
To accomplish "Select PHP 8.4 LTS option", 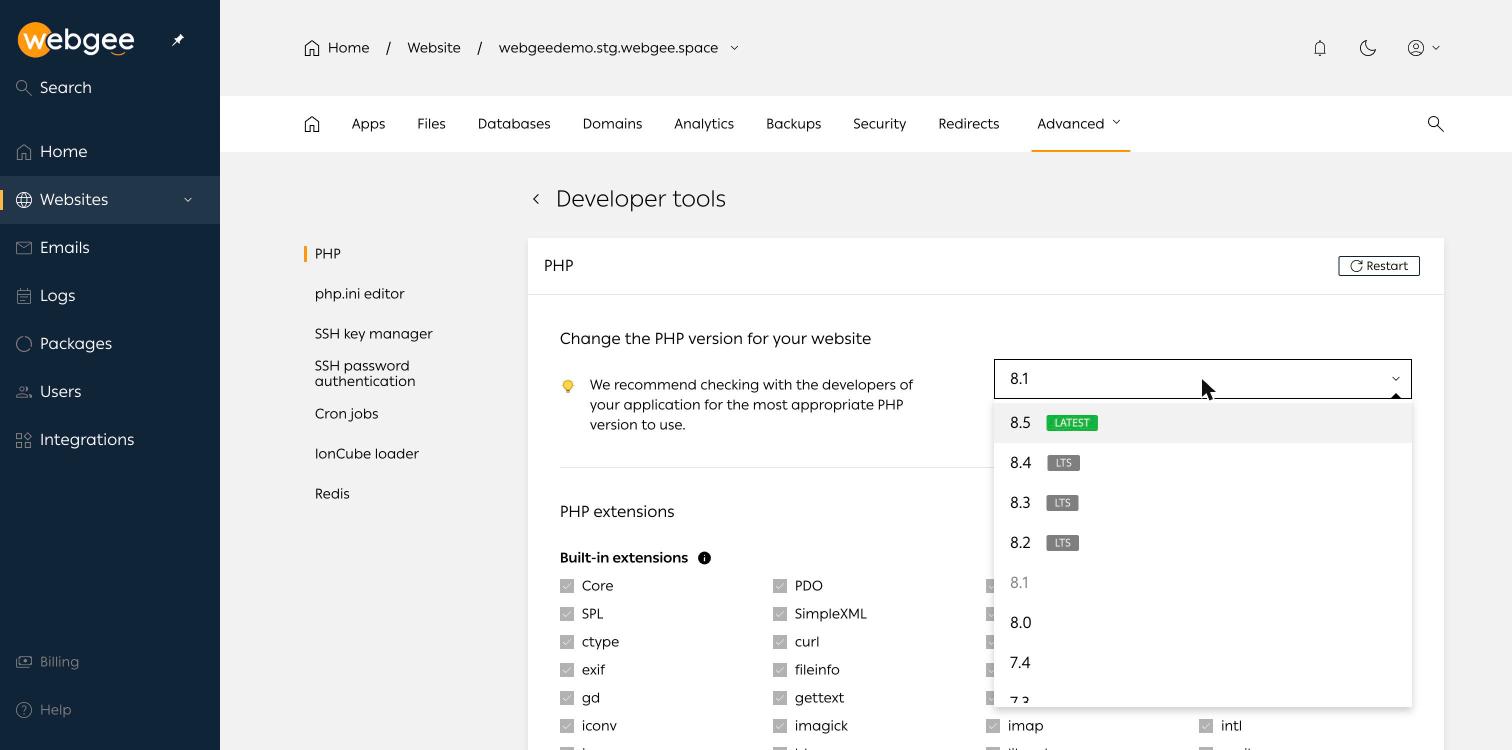I will click(1203, 463).
